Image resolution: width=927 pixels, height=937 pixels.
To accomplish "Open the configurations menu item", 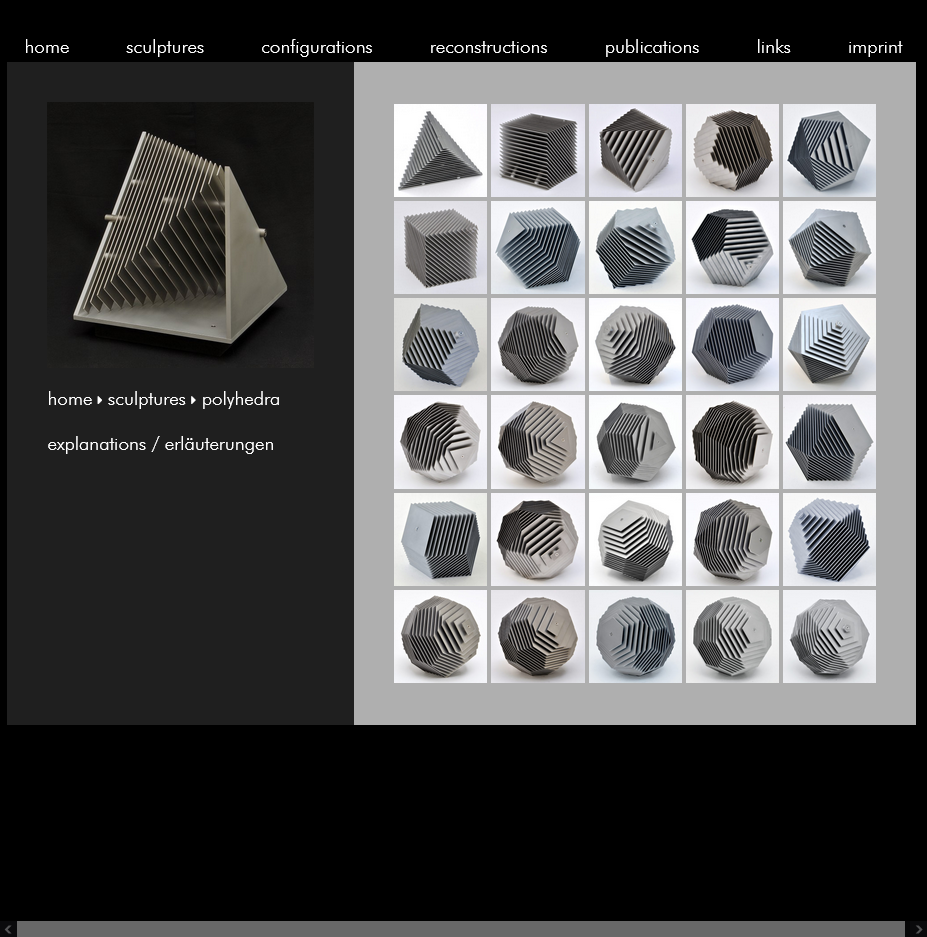I will point(317,47).
